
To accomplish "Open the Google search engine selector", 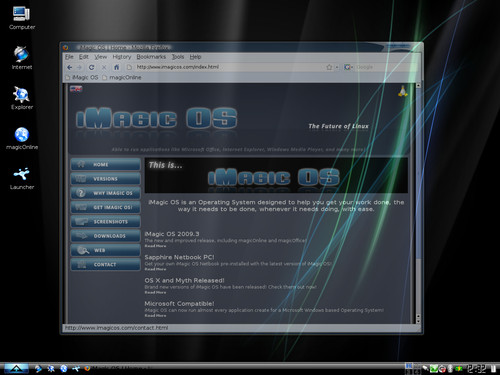I will coord(348,67).
